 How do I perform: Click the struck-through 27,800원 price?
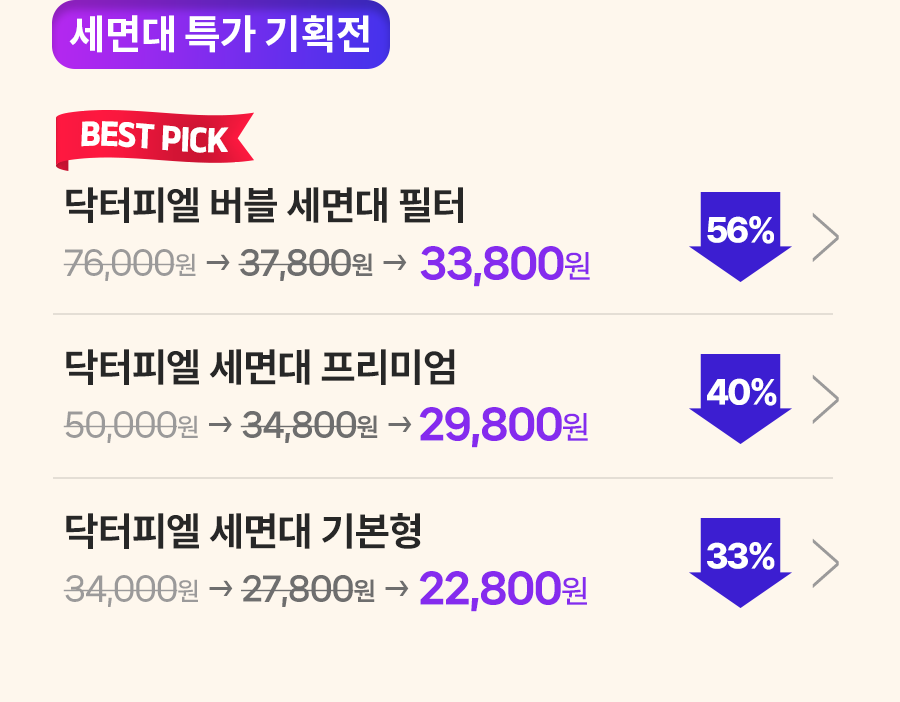309,589
